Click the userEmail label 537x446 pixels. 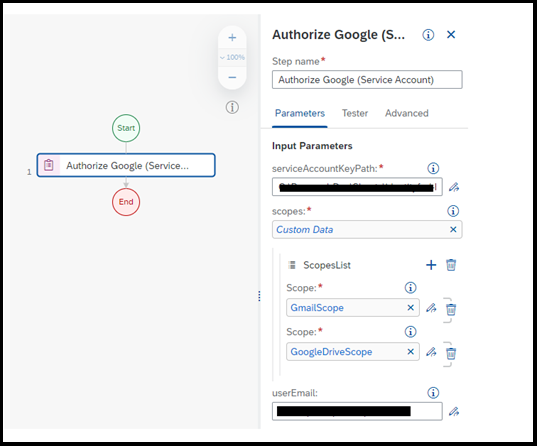click(x=295, y=393)
